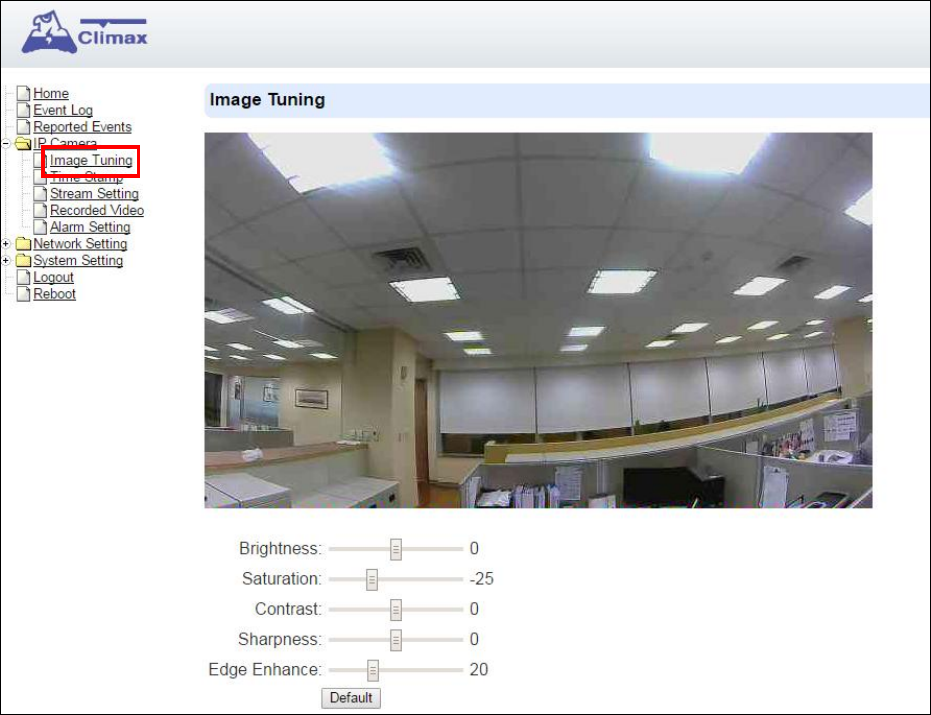Click the Edge Enhance slider handle

pyautogui.click(x=372, y=670)
